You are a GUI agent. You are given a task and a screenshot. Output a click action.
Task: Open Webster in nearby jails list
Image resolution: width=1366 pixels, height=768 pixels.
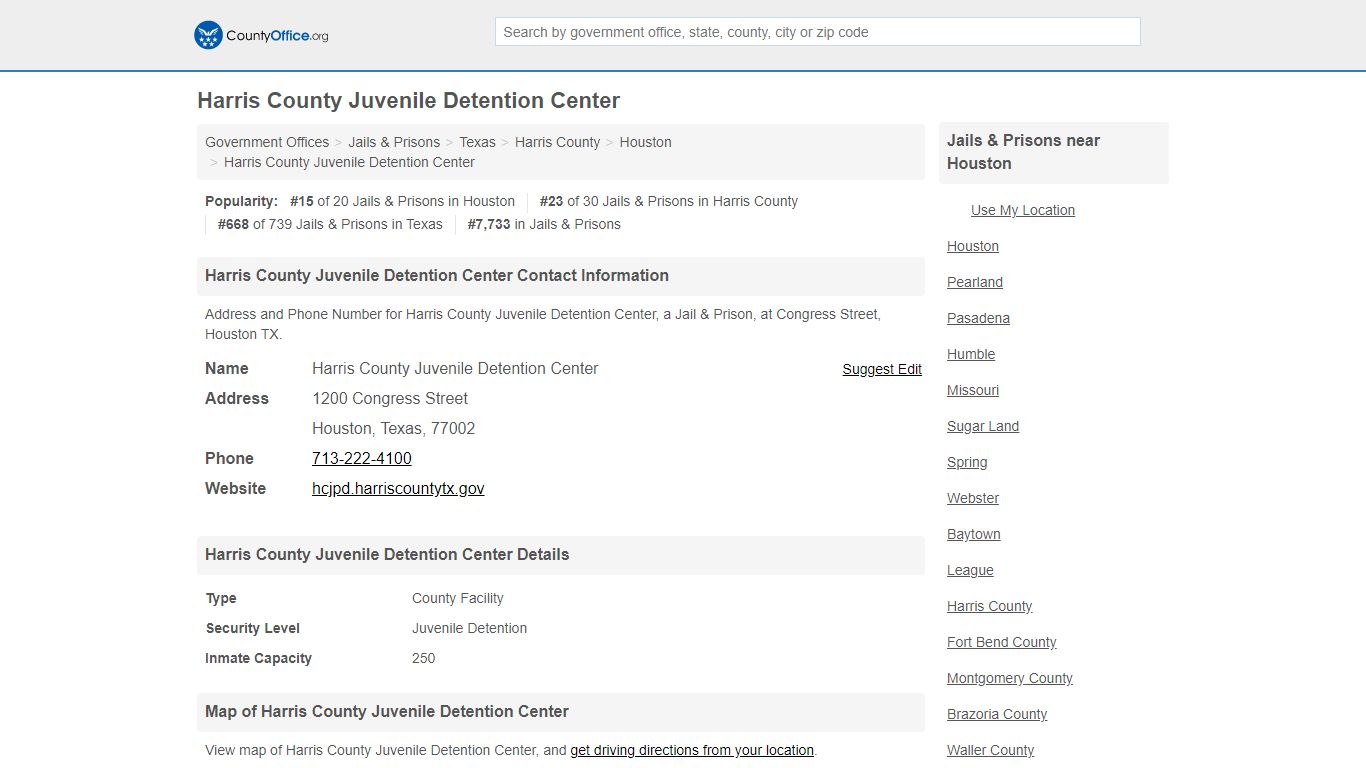point(973,498)
